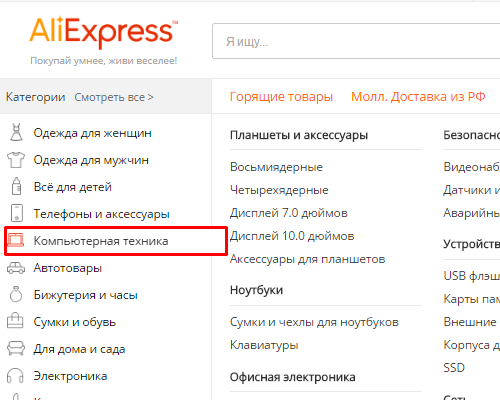Screen dimensions: 500x400
Task: Open the 'USB флэш' link
Action: click(x=471, y=276)
